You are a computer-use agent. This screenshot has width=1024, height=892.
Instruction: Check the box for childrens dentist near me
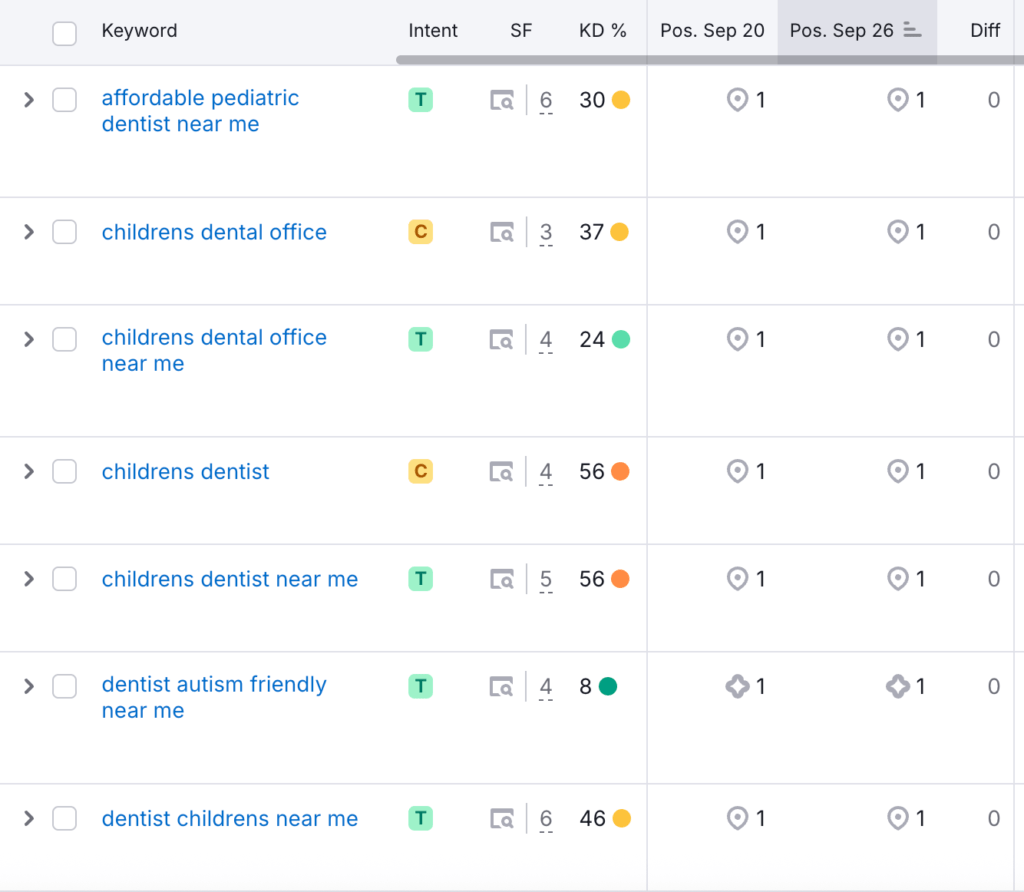pos(64,578)
